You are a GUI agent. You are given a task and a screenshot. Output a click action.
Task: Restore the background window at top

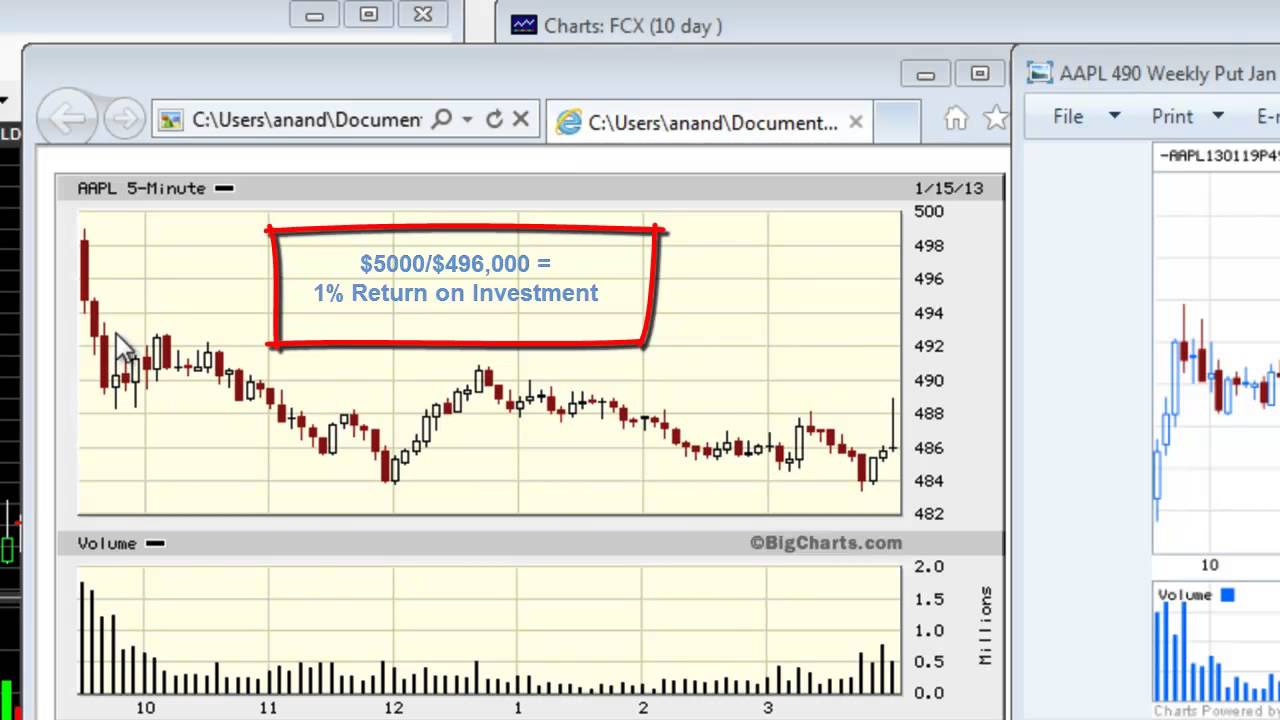click(x=368, y=14)
